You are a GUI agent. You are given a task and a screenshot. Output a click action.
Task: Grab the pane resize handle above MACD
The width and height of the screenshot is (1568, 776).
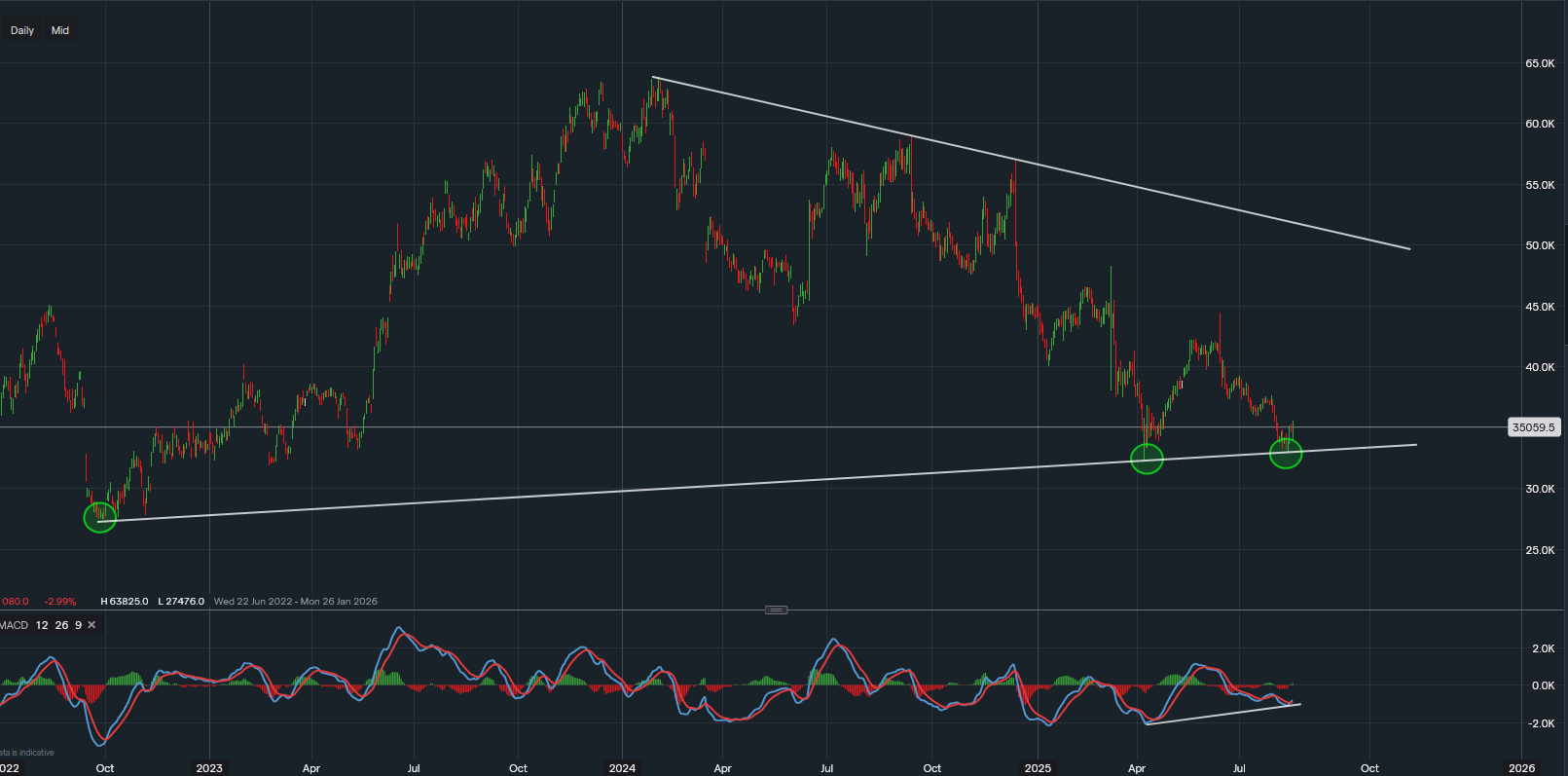(776, 610)
